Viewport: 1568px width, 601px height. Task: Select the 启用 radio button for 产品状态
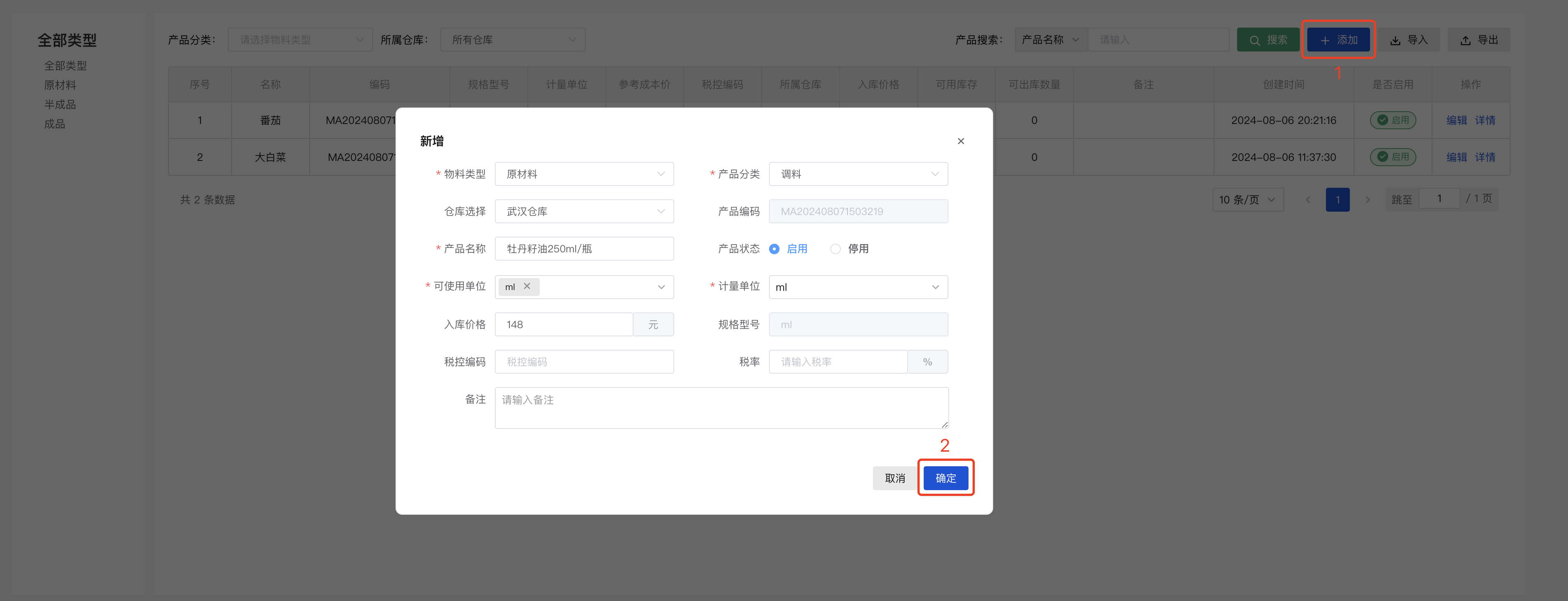(774, 249)
